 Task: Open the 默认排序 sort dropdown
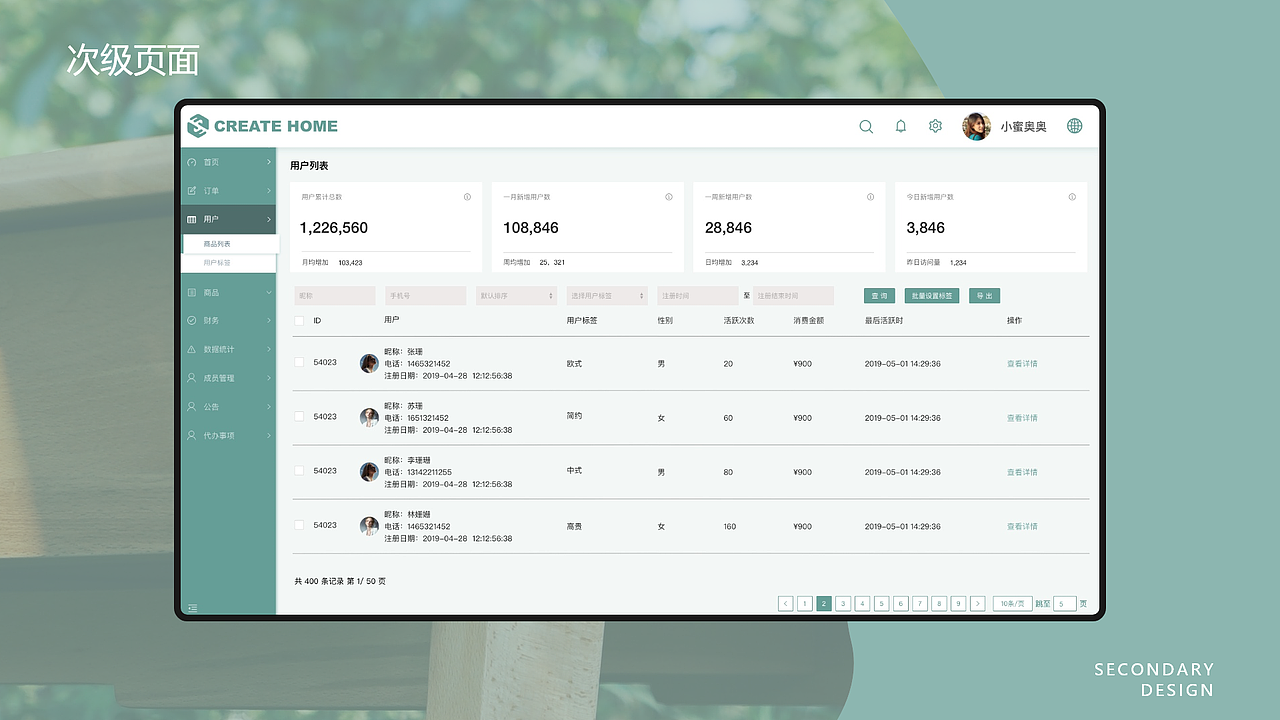coord(516,296)
